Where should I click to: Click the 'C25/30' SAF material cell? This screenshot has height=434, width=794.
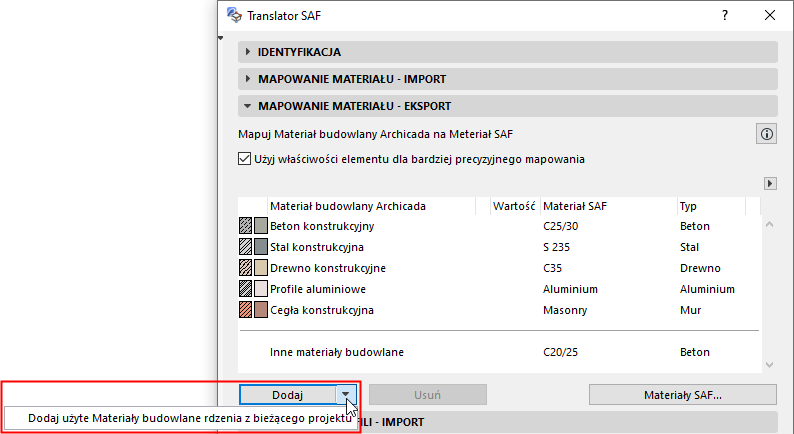pos(561,226)
